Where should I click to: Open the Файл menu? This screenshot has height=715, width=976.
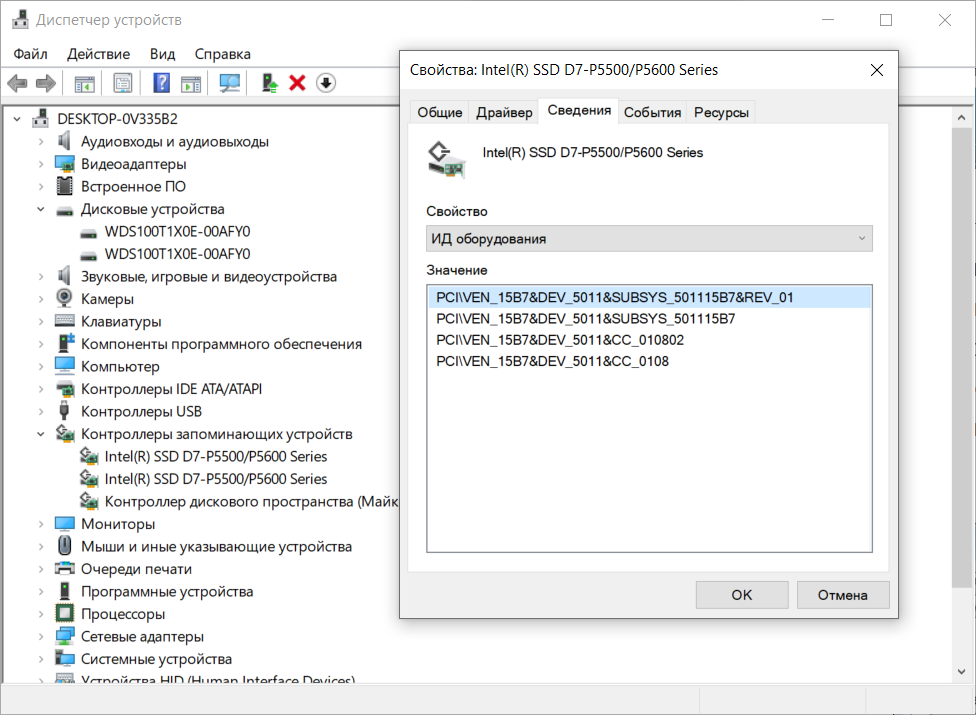point(30,54)
